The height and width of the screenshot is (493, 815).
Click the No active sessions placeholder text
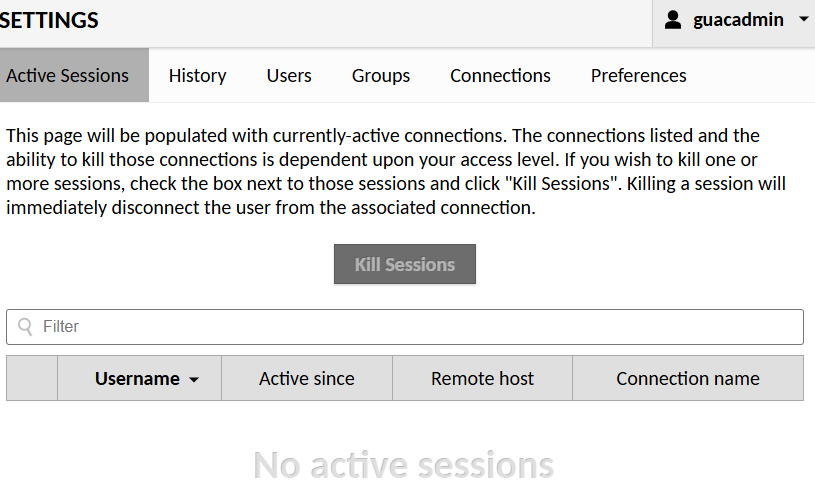[x=404, y=464]
